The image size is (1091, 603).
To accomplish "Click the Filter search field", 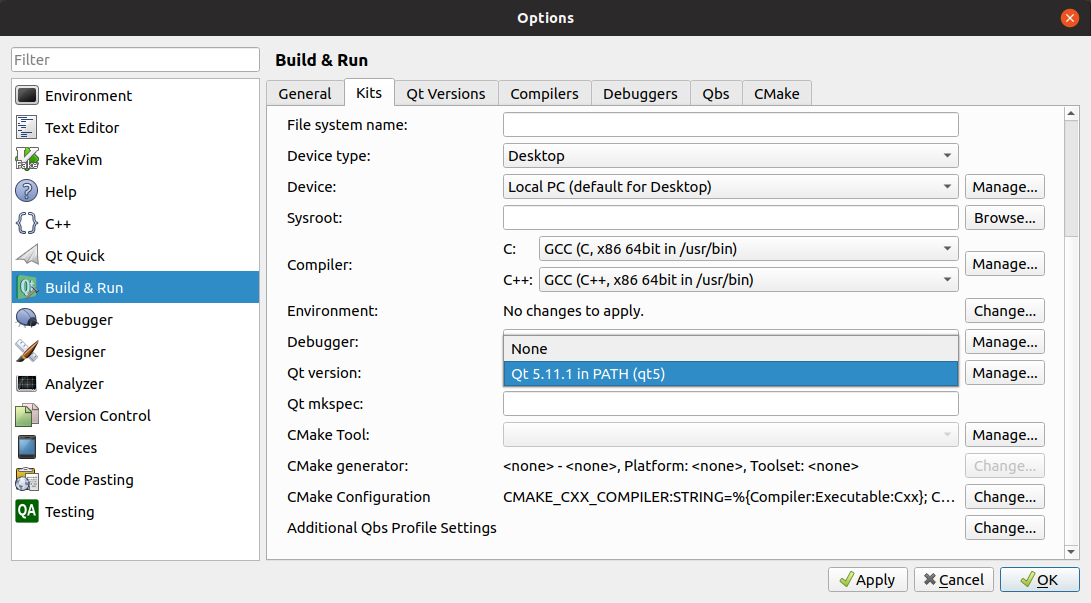I will coord(135,60).
